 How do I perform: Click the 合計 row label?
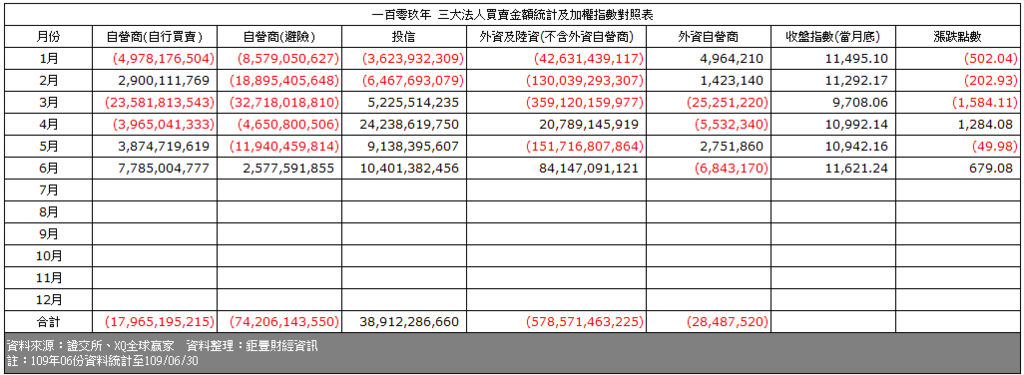pos(48,321)
